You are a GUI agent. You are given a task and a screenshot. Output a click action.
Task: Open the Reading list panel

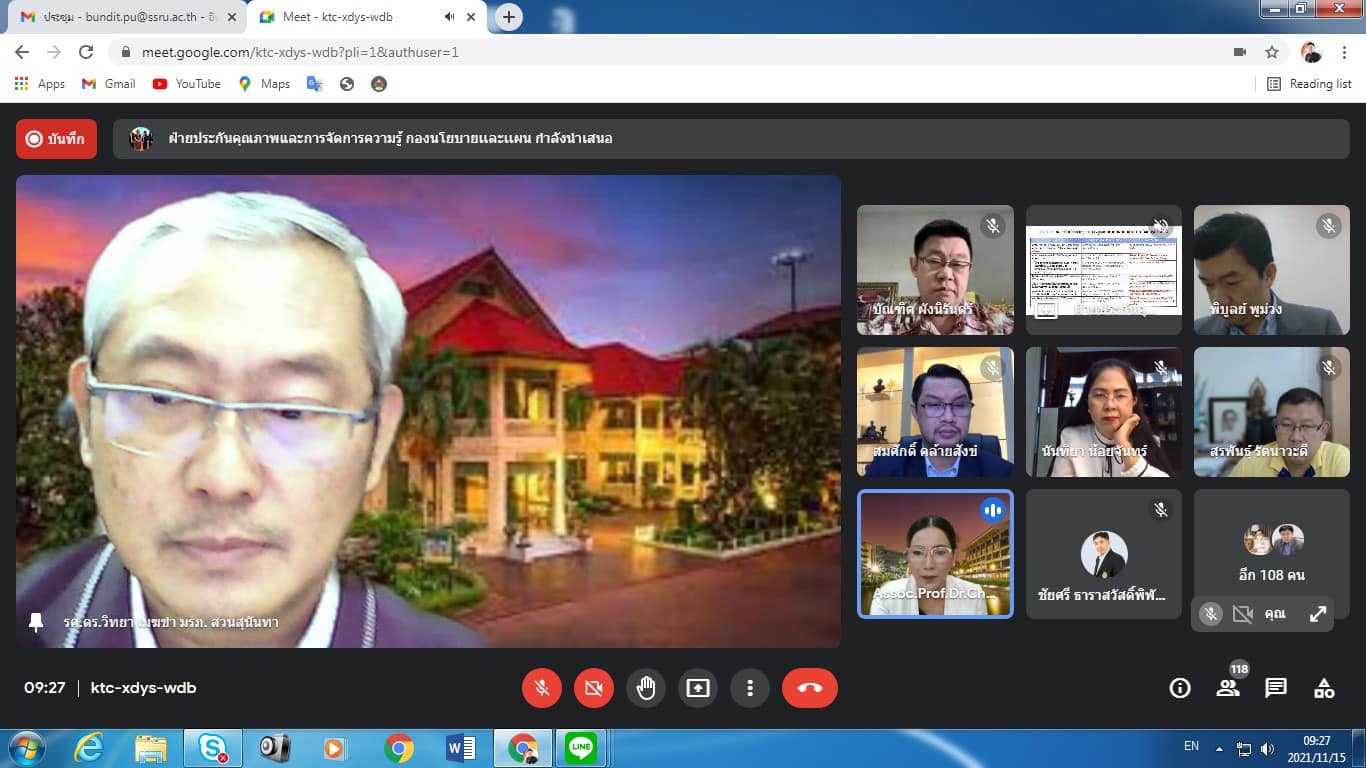click(x=1309, y=84)
